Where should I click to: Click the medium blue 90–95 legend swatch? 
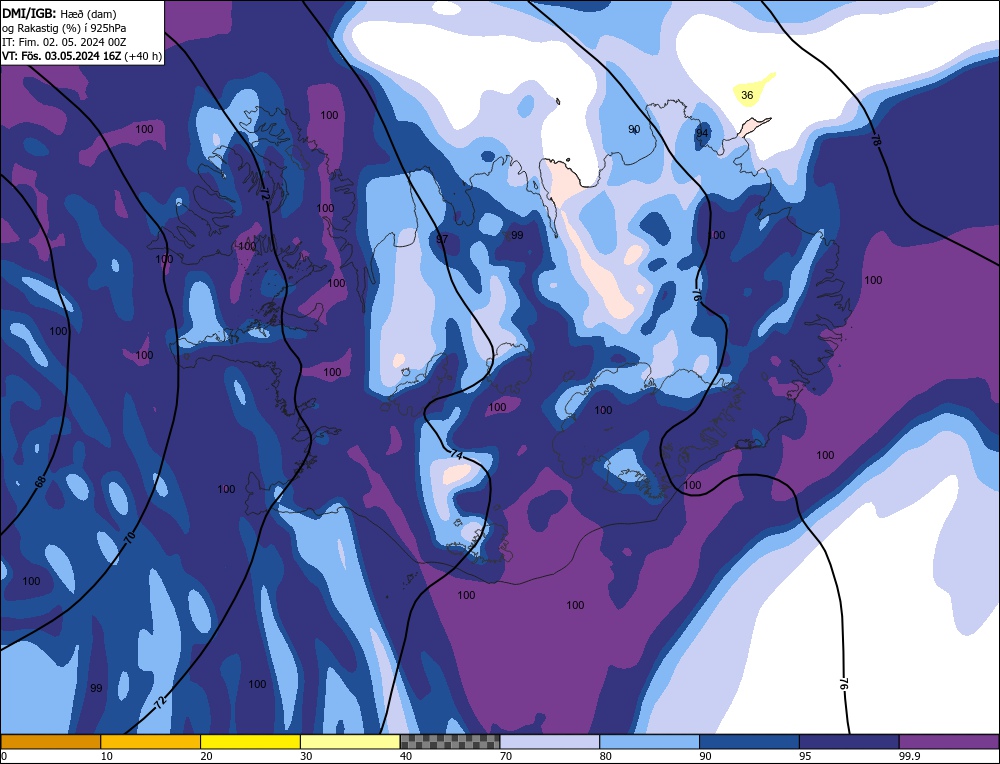tap(749, 742)
